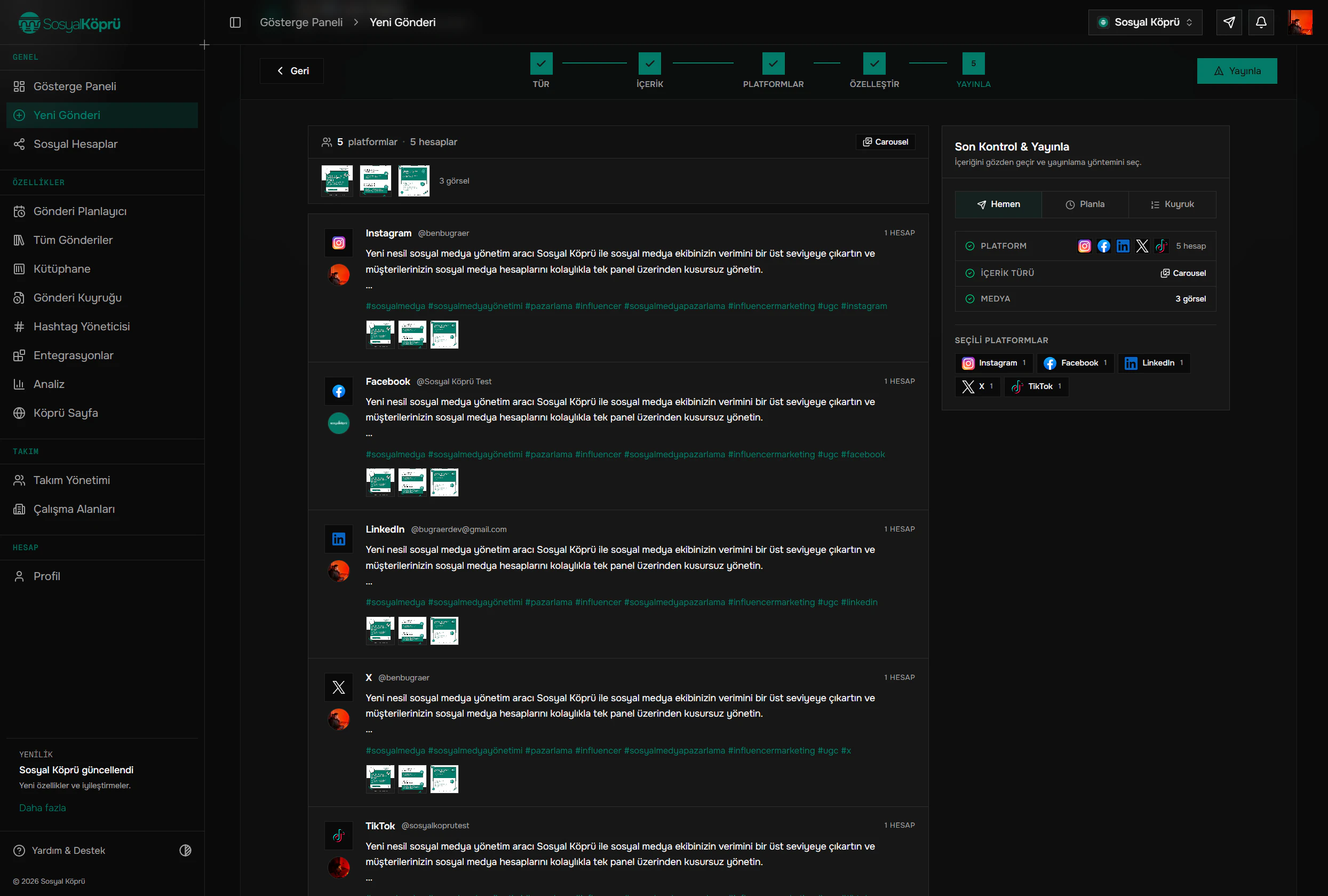The width and height of the screenshot is (1328, 896).
Task: Select the YAYINLA step 5
Action: (973, 71)
